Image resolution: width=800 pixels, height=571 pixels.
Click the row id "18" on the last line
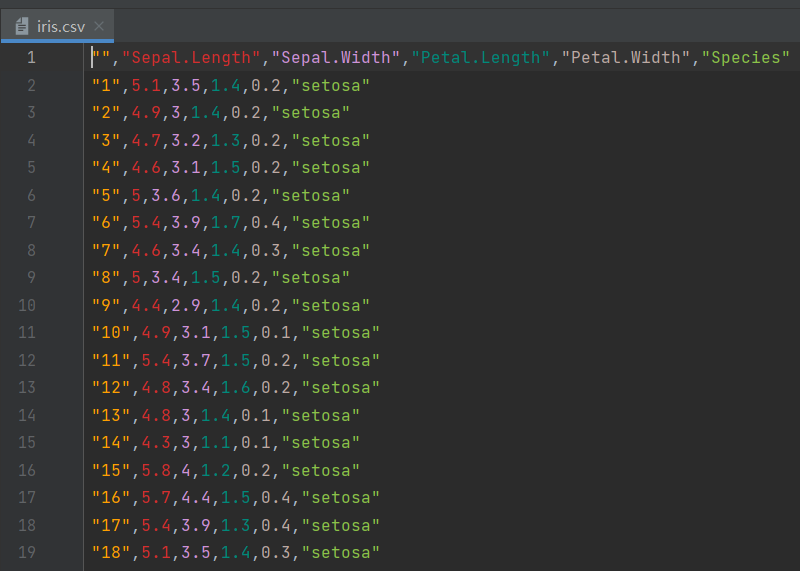click(111, 552)
